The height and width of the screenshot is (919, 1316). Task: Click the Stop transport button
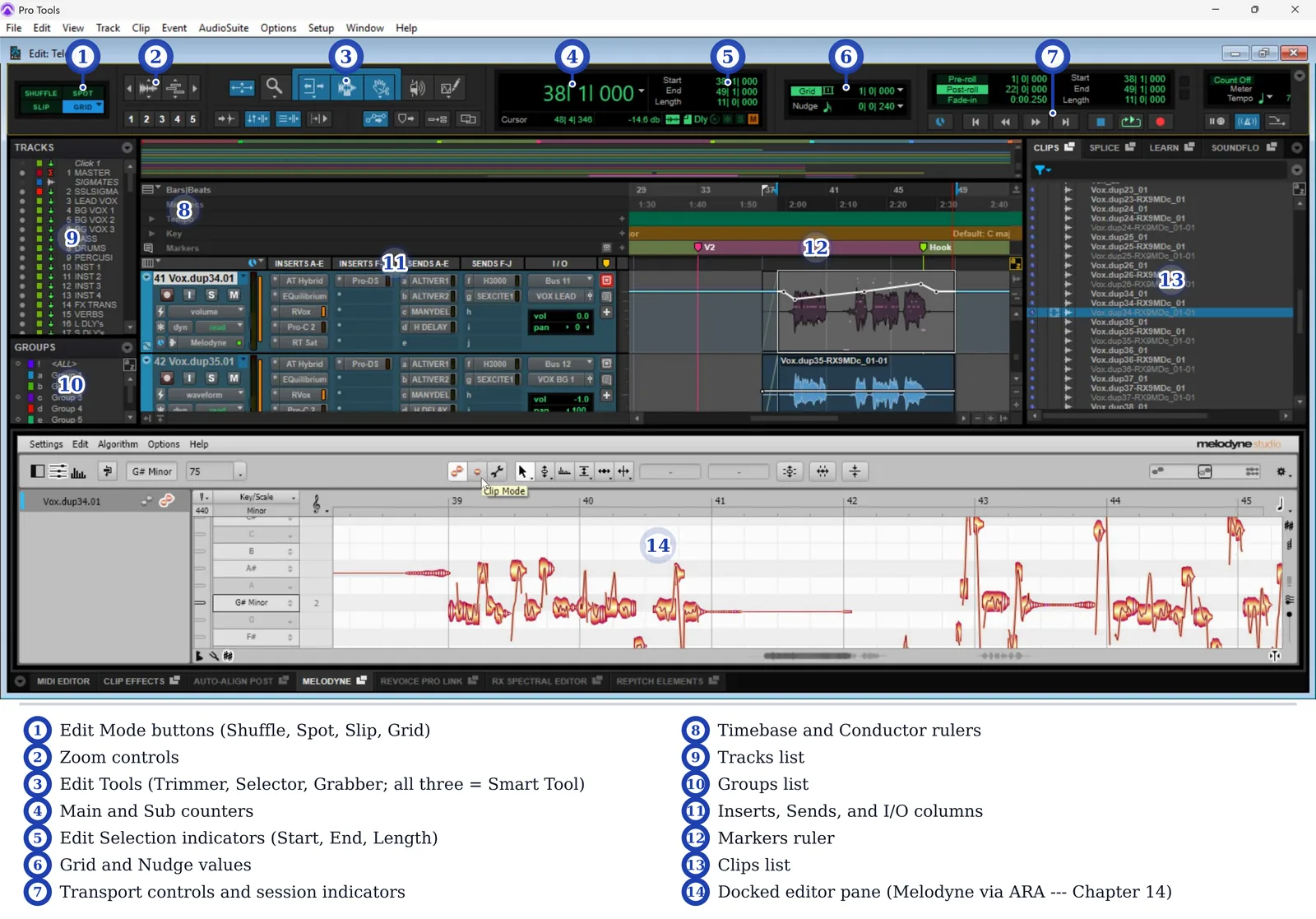[1101, 122]
